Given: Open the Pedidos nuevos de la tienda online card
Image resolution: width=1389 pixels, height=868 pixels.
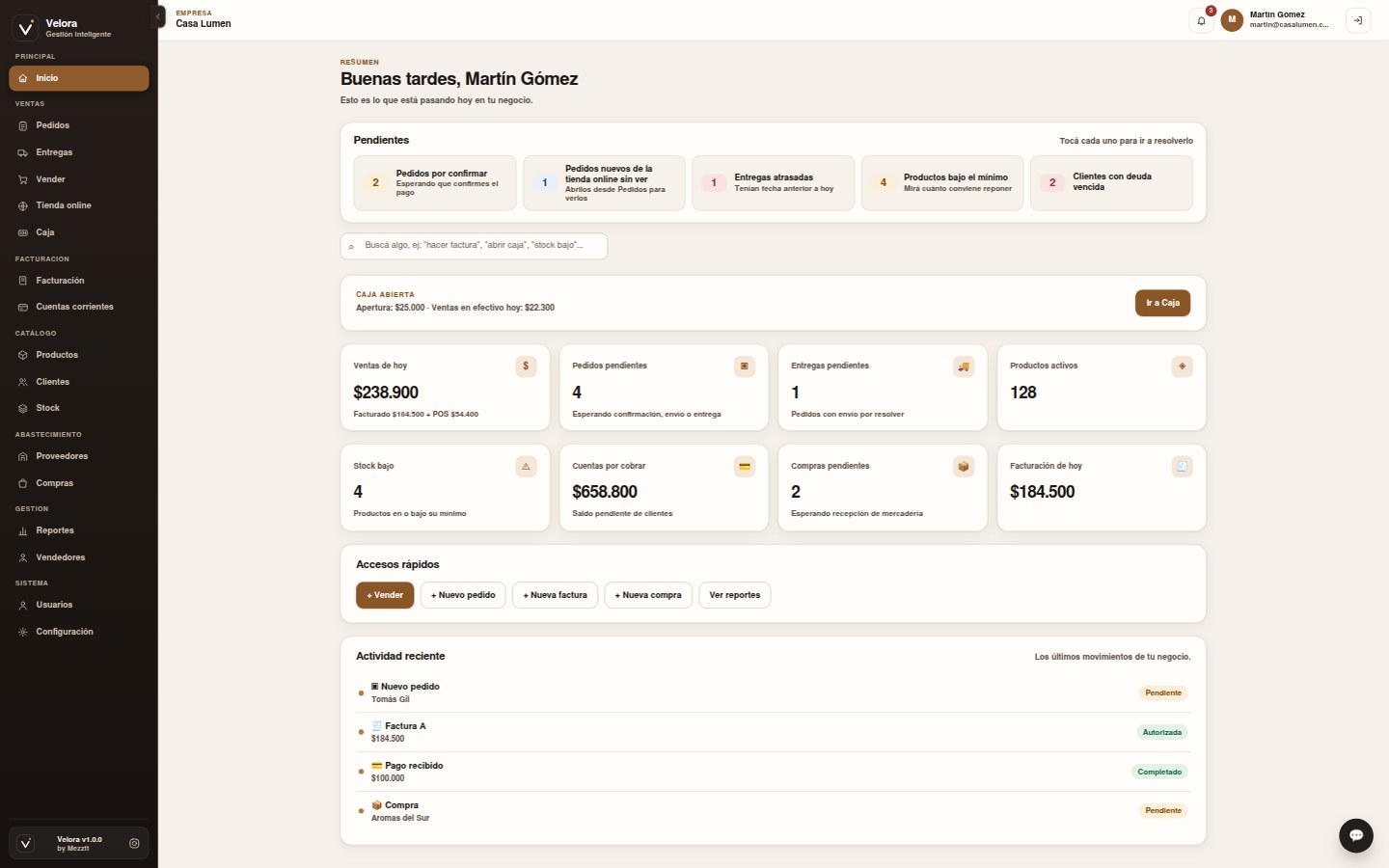Looking at the screenshot, I should click(x=604, y=182).
